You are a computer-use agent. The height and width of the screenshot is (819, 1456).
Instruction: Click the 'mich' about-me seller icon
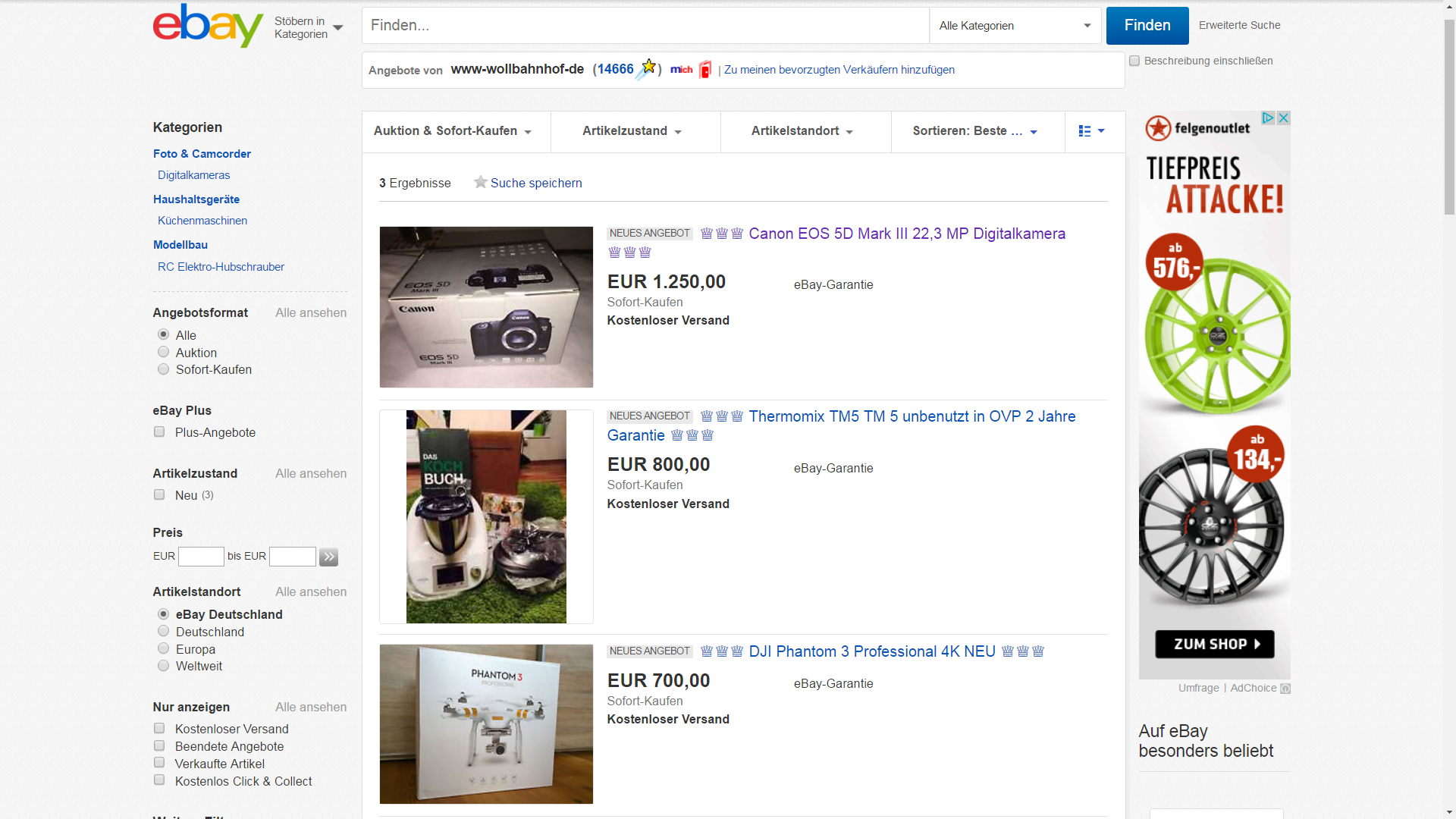pos(681,70)
